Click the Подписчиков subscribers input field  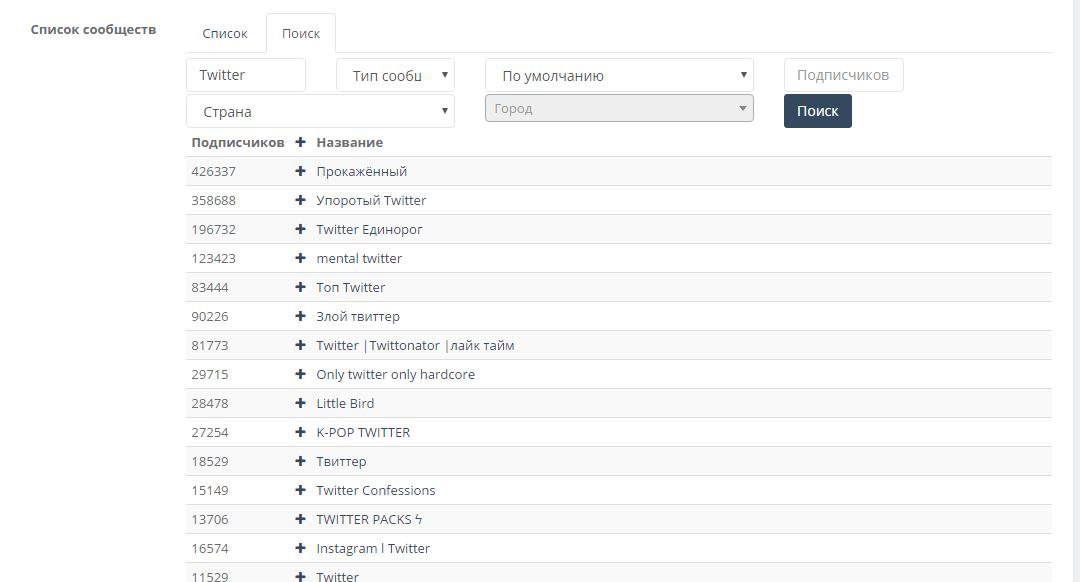point(844,75)
